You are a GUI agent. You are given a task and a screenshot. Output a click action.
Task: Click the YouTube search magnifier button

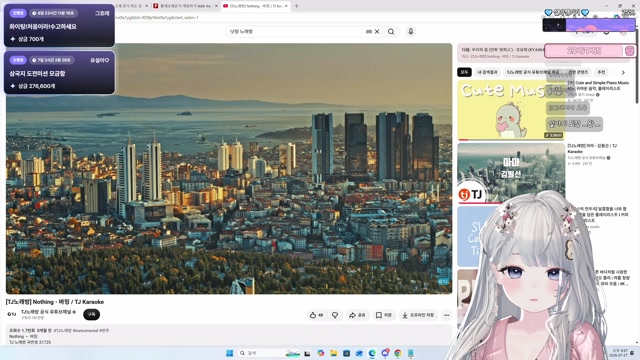click(x=391, y=31)
